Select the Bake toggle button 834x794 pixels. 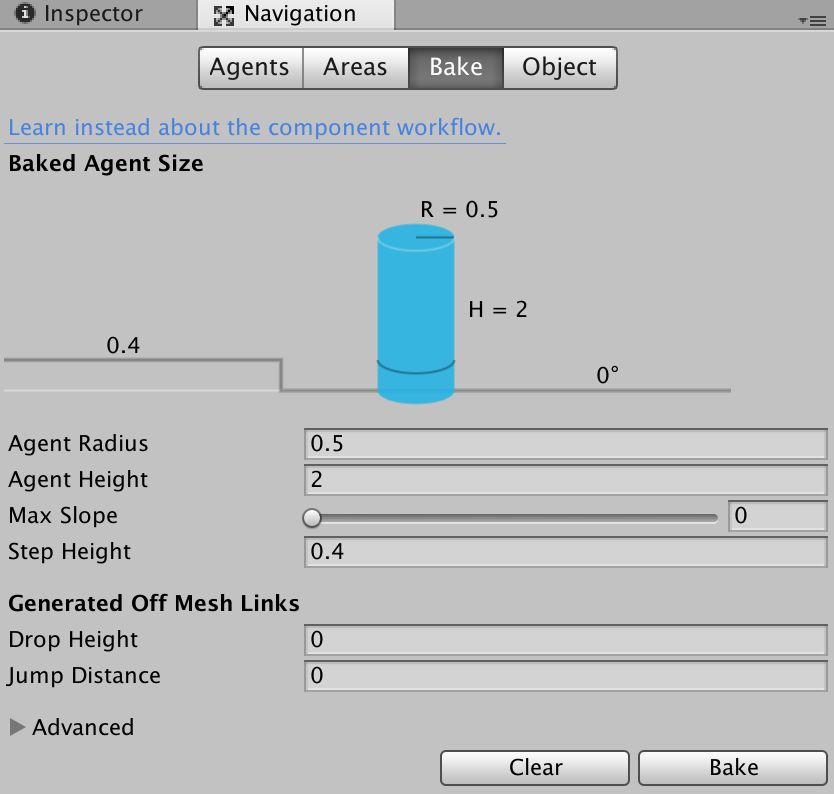[456, 68]
